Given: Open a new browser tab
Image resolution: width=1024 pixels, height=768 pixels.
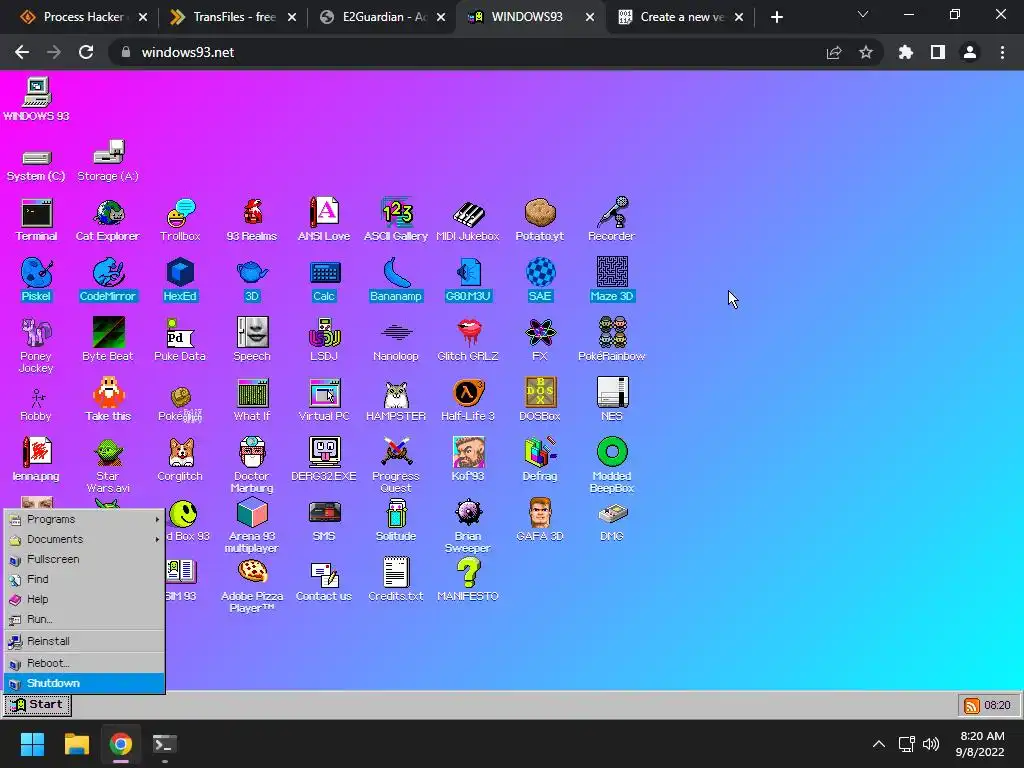Looking at the screenshot, I should [776, 18].
